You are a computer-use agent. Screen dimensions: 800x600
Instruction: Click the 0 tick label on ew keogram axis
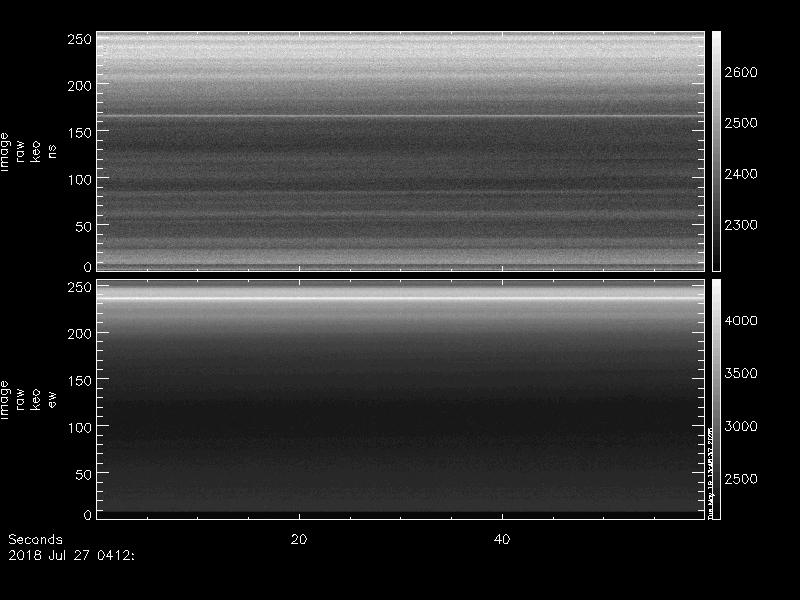coord(88,515)
